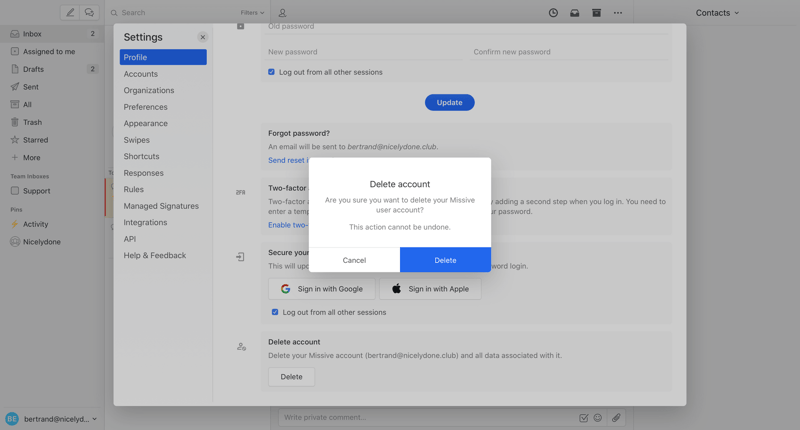The width and height of the screenshot is (800, 430).
Task: Open Shortcuts settings
Action: (x=163, y=157)
